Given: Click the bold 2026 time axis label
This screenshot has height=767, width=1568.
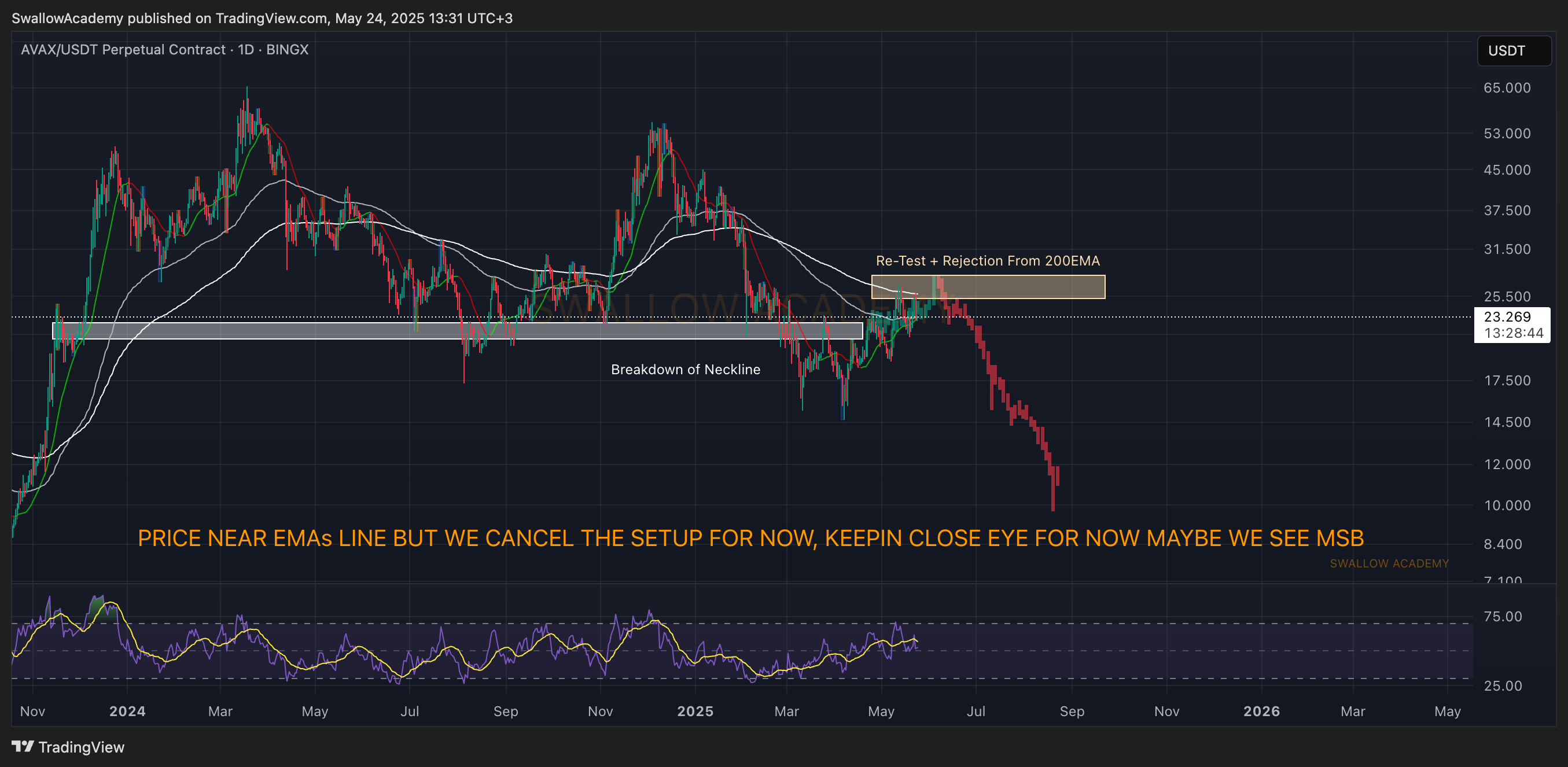Looking at the screenshot, I should tap(1261, 711).
